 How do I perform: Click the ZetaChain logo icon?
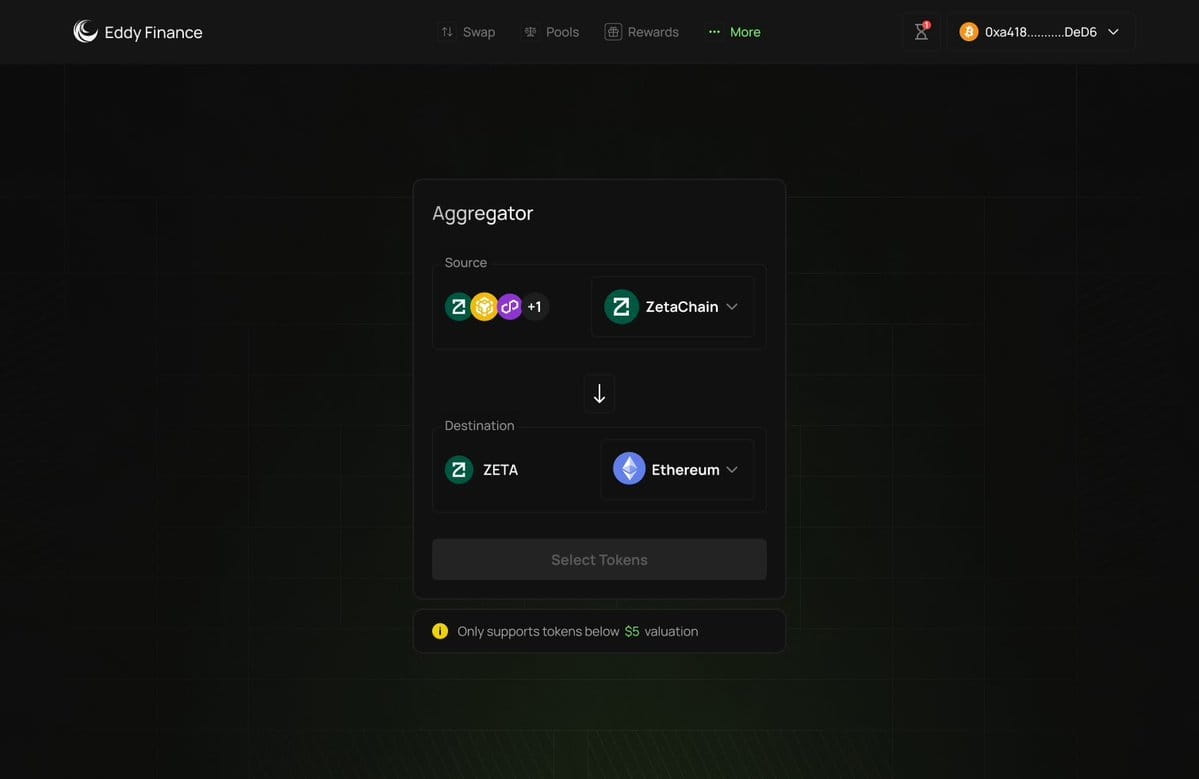tap(621, 307)
